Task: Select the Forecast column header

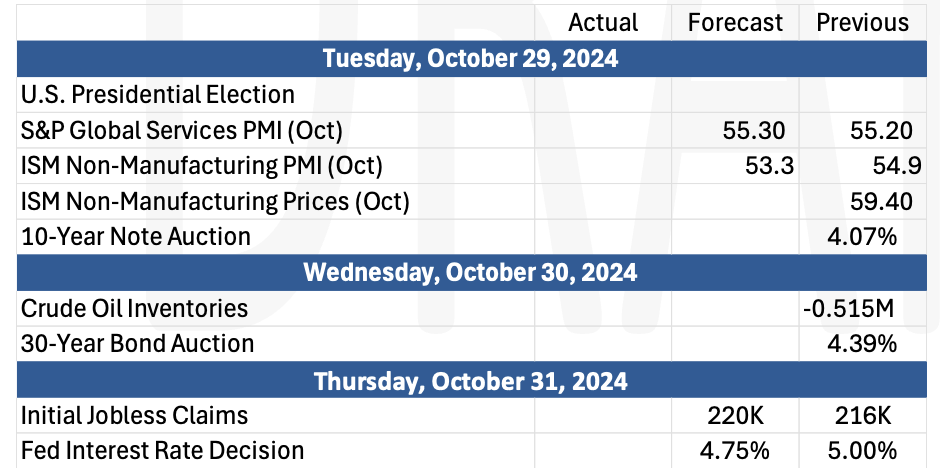Action: (735, 23)
